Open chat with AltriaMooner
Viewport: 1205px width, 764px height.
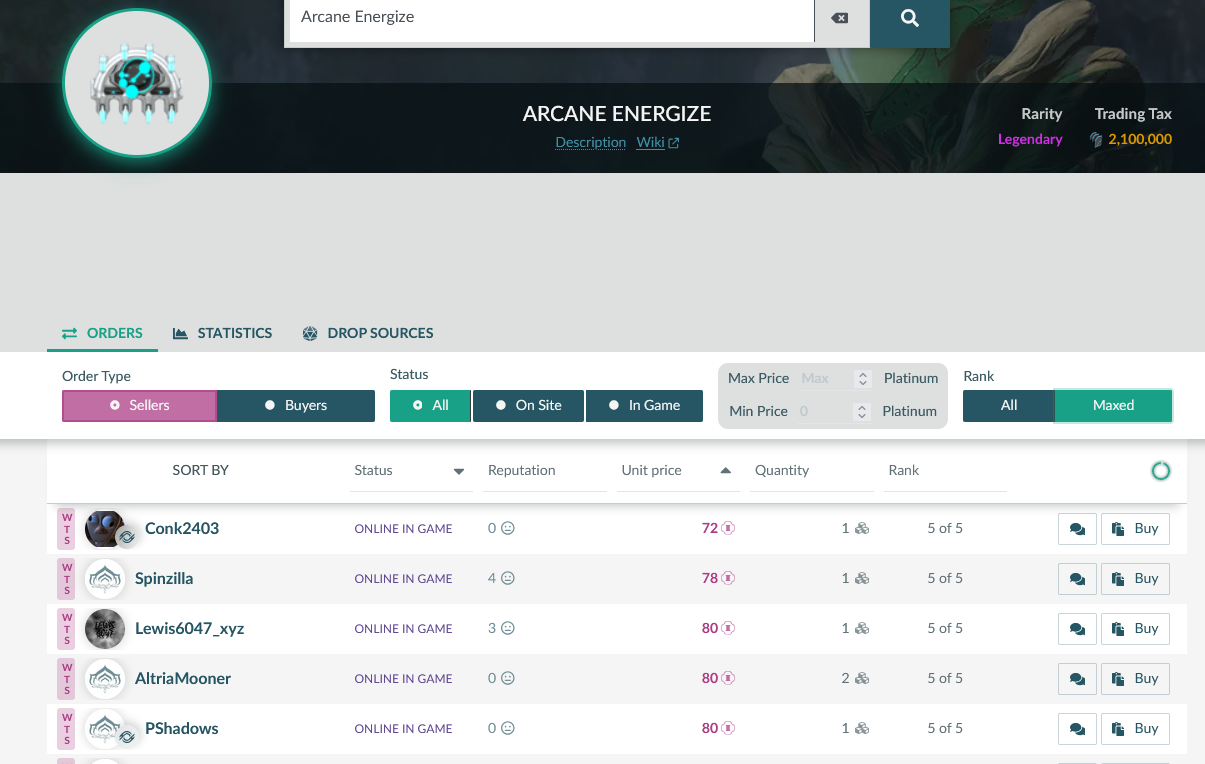tap(1077, 679)
